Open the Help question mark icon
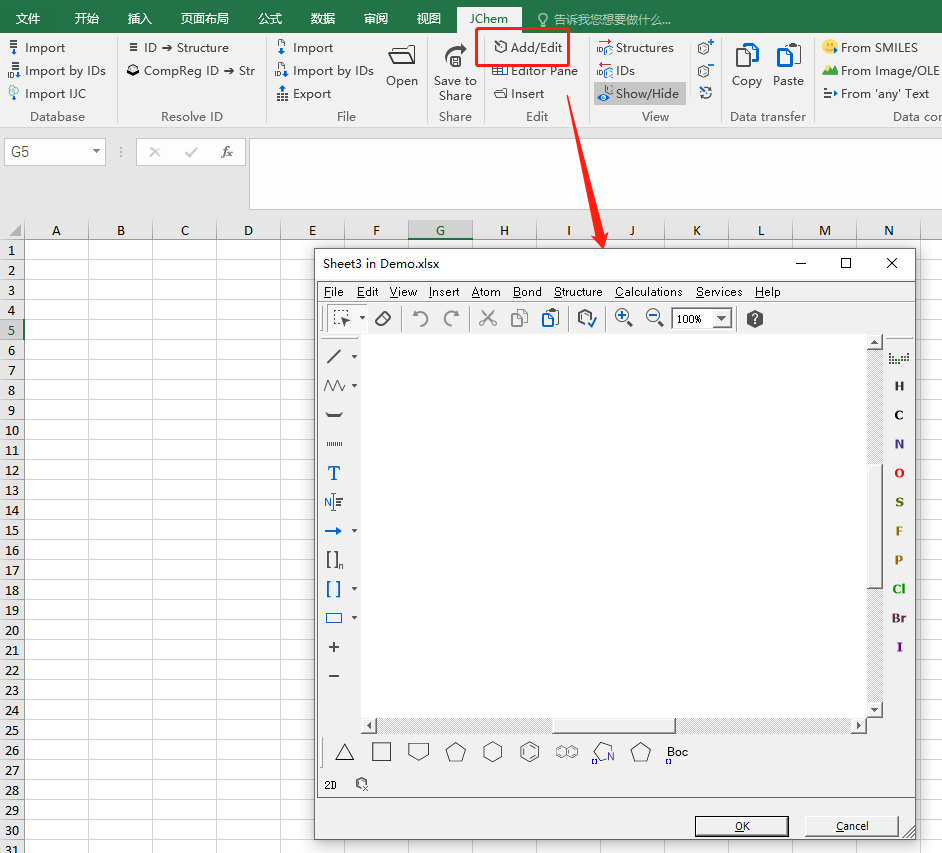The width and height of the screenshot is (942, 853). pyautogui.click(x=755, y=318)
